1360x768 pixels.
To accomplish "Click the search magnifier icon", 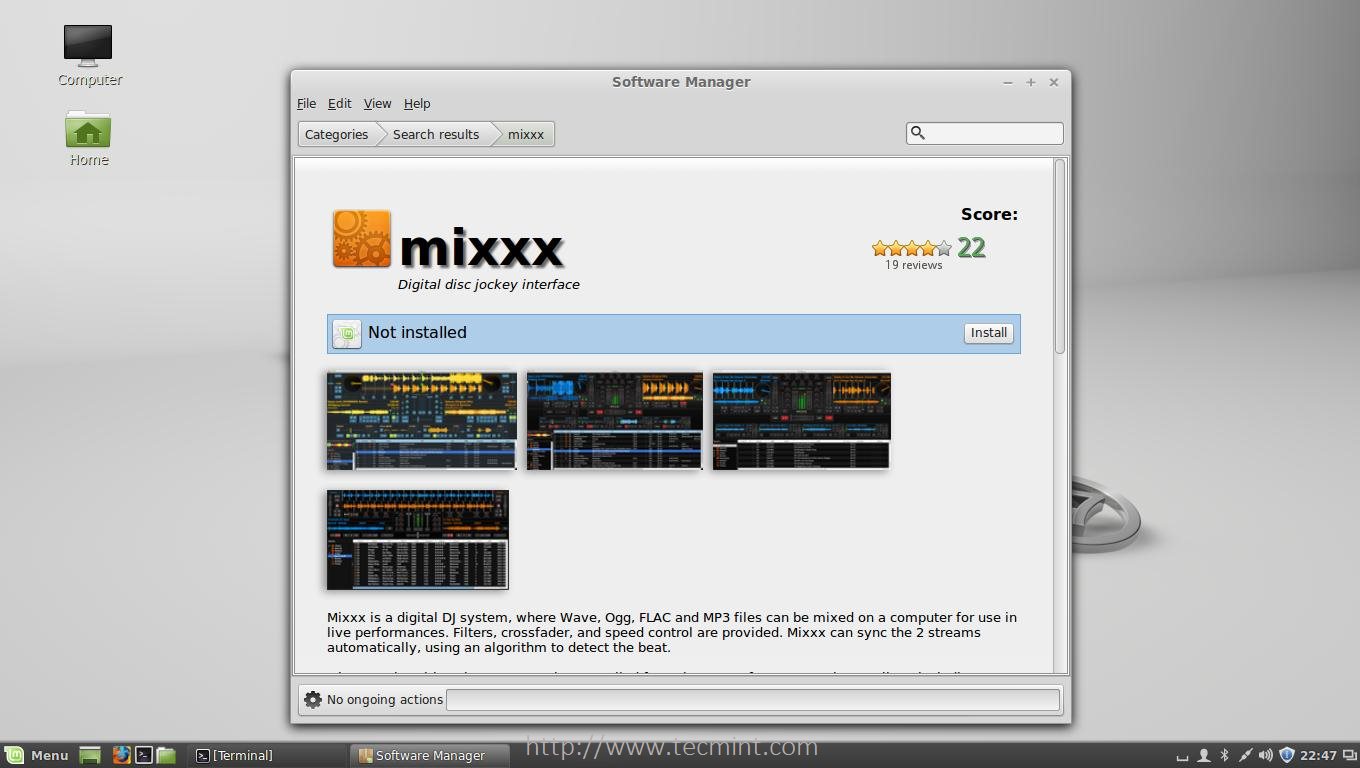I will coord(918,133).
